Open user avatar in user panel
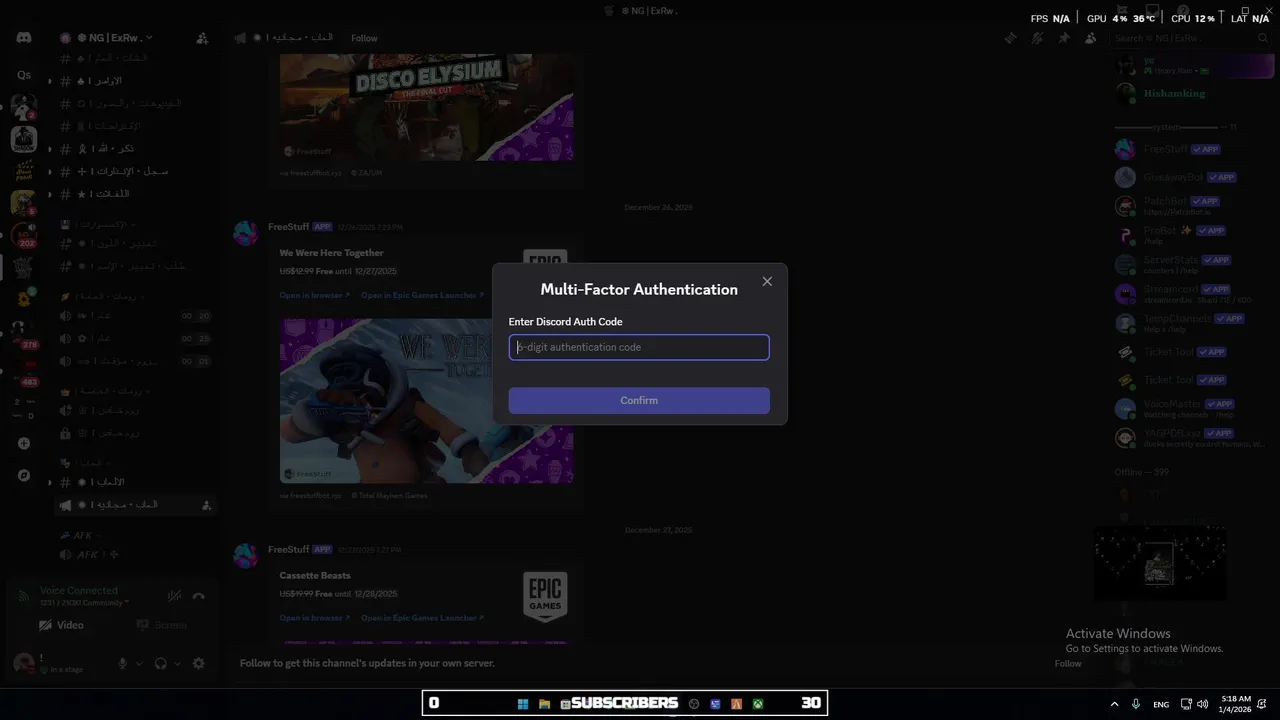 (24, 663)
